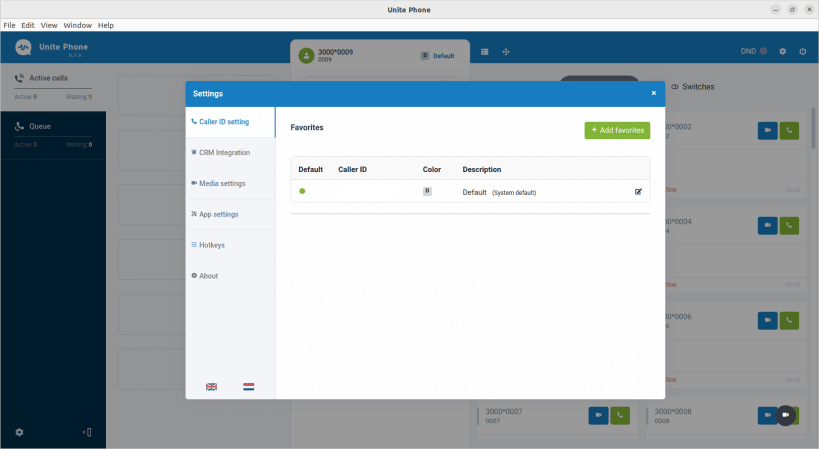The image size is (819, 449).
Task: Open the Help menu
Action: [x=106, y=25]
